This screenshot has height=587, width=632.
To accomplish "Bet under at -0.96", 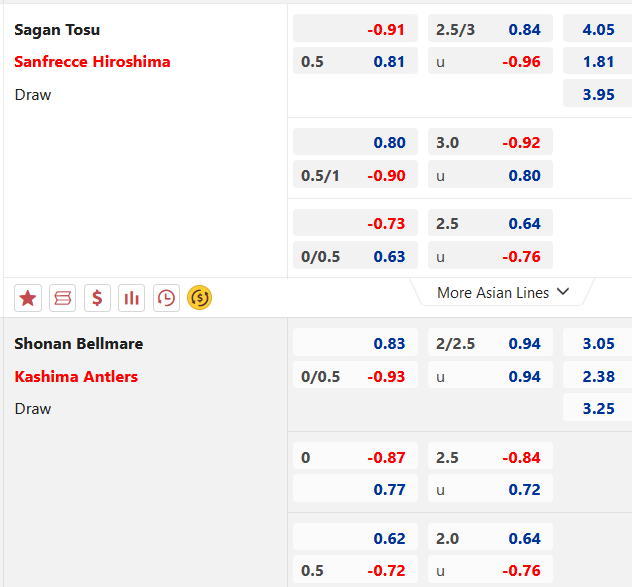I will pos(490,61).
